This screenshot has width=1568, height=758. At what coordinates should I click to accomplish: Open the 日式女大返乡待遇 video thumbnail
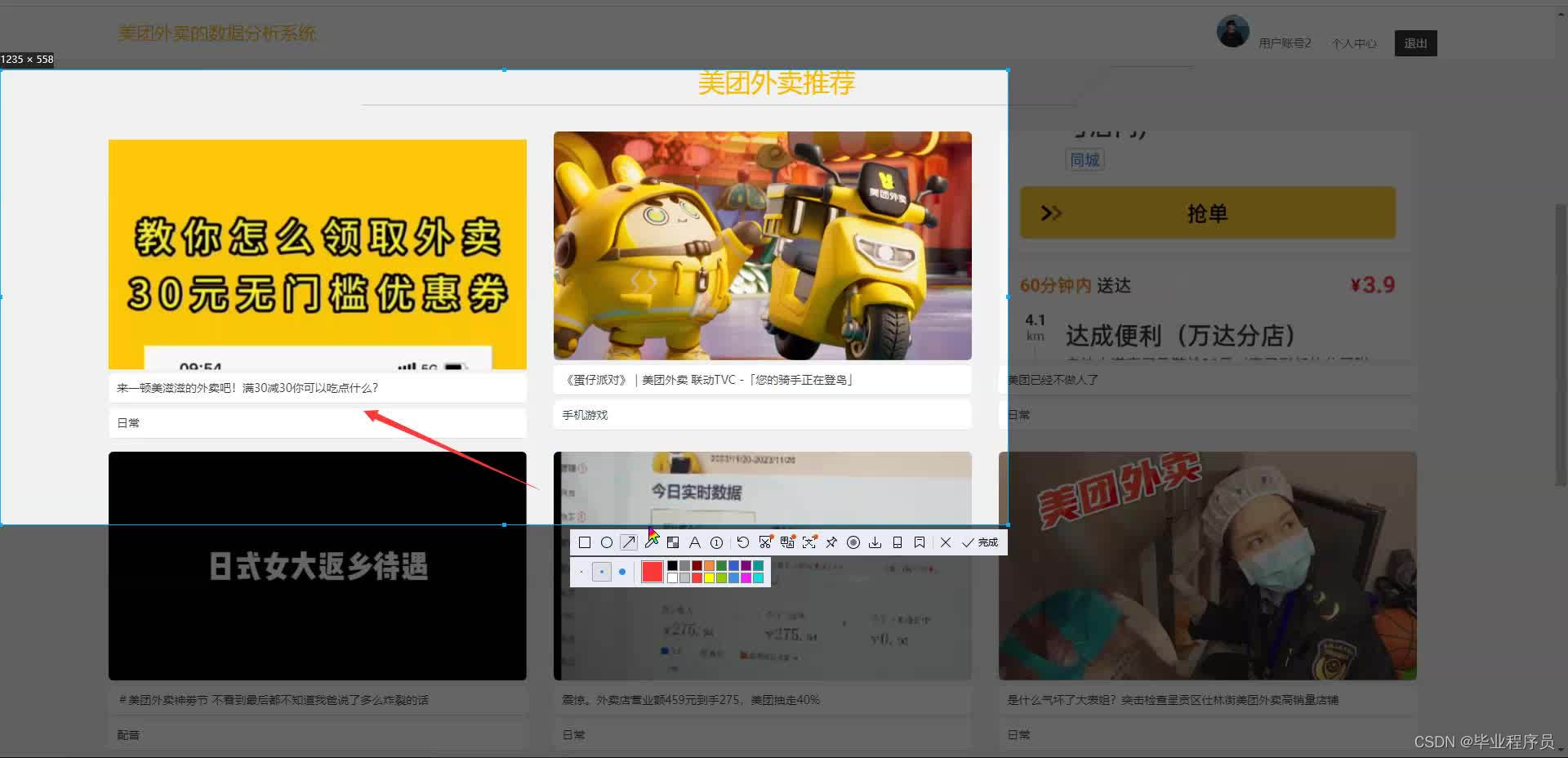click(x=318, y=565)
